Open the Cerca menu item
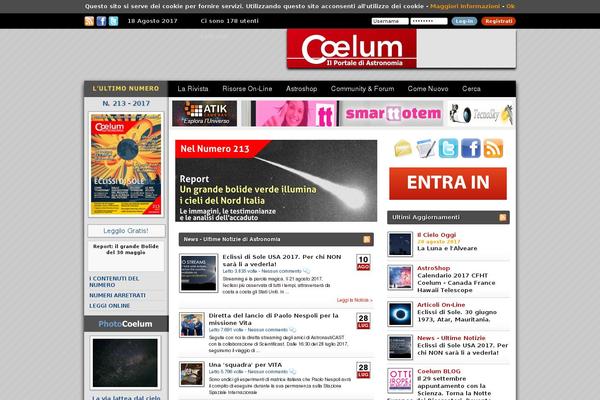 [x=471, y=89]
